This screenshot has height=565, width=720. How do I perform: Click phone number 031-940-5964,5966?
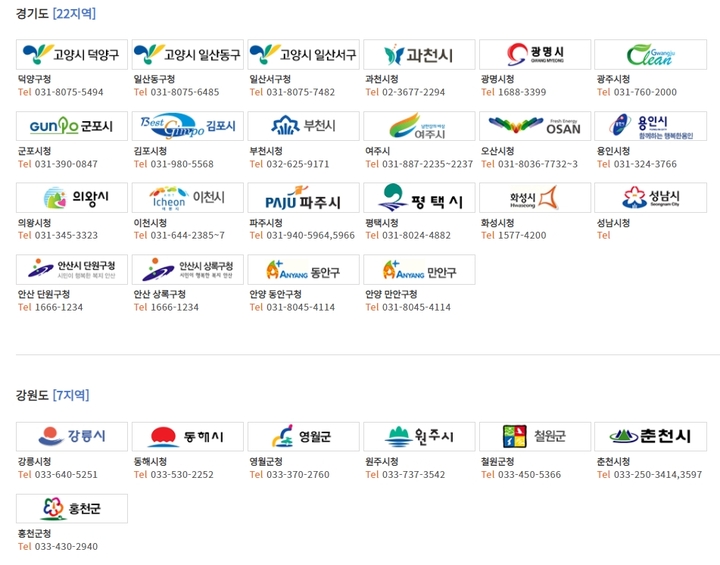(310, 236)
